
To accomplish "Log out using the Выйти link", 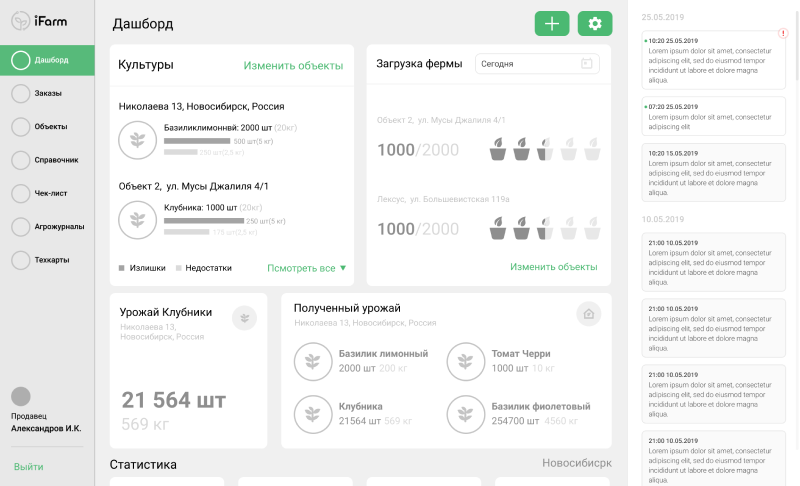I will [28, 467].
